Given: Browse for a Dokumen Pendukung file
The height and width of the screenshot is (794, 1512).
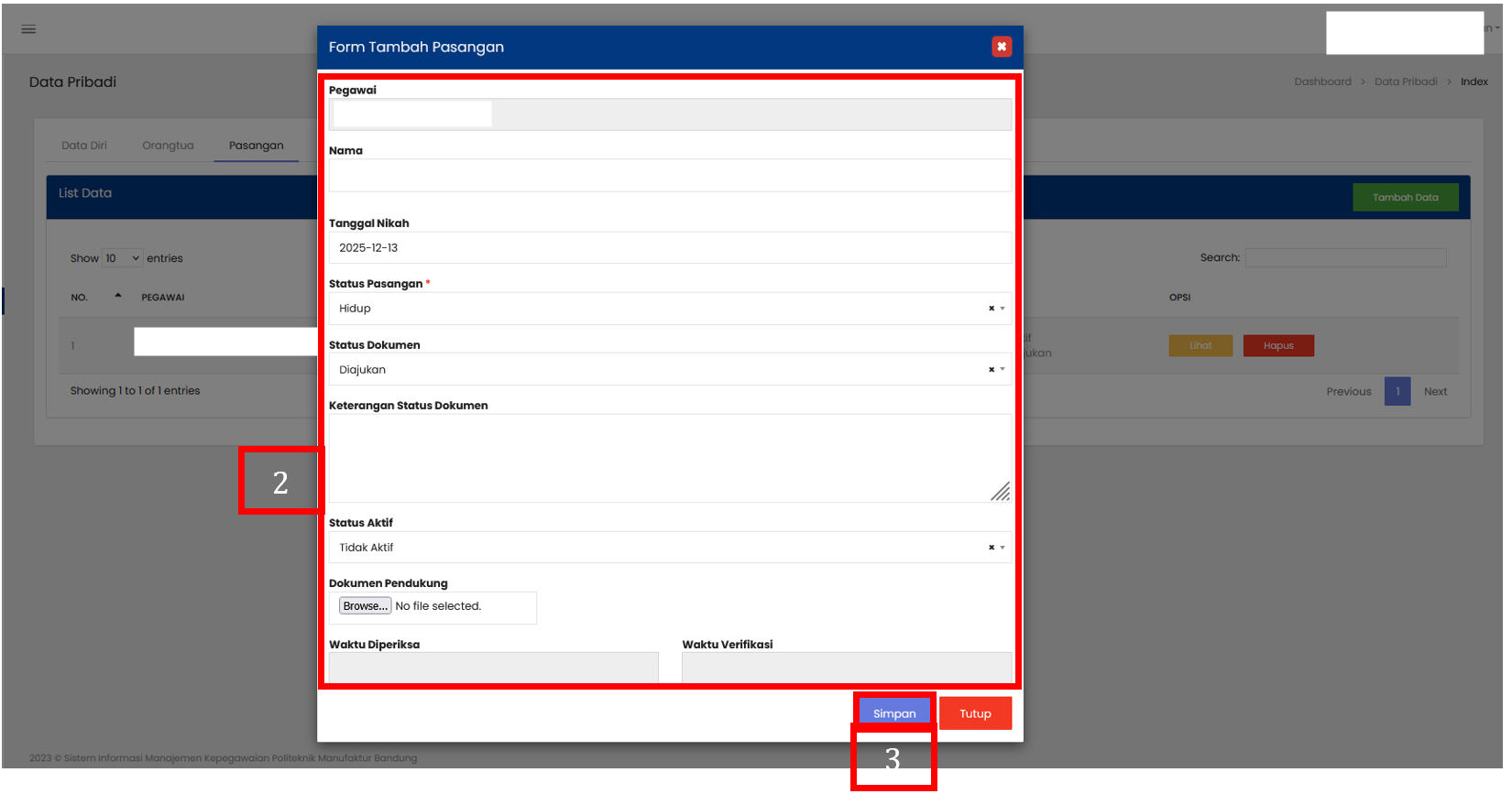Looking at the screenshot, I should [x=365, y=606].
